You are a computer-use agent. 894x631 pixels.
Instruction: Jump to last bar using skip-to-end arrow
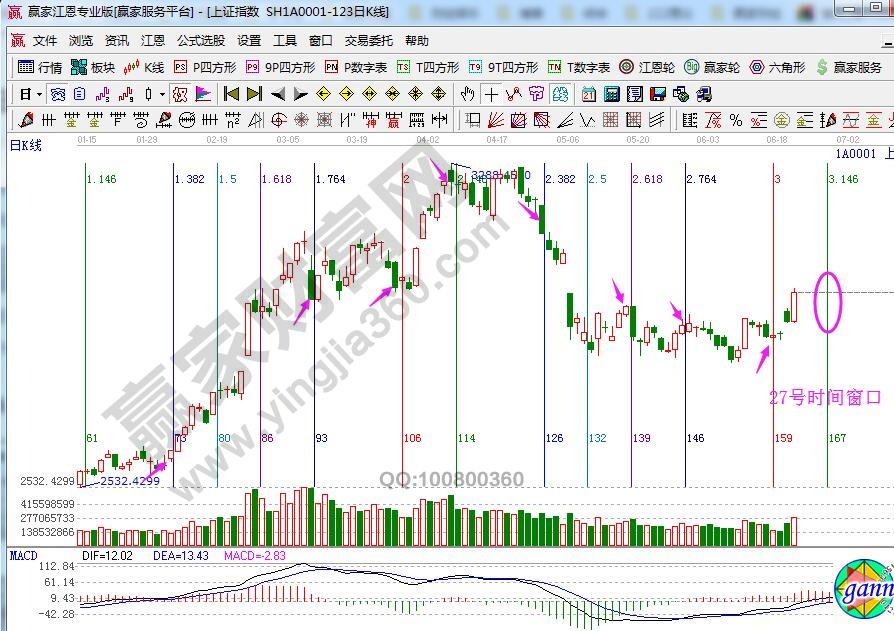pyautogui.click(x=254, y=94)
